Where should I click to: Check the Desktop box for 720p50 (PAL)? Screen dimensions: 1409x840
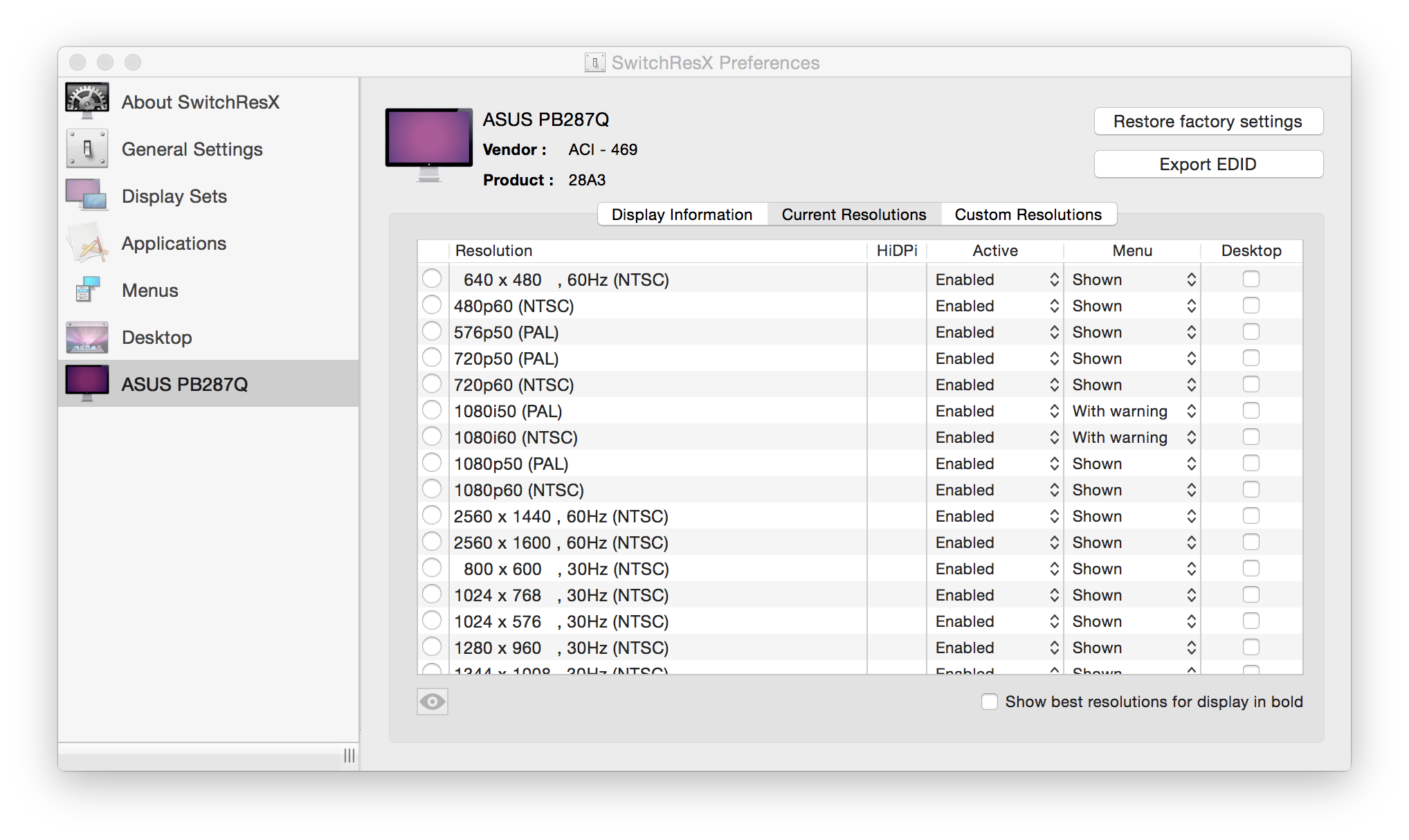[1251, 358]
